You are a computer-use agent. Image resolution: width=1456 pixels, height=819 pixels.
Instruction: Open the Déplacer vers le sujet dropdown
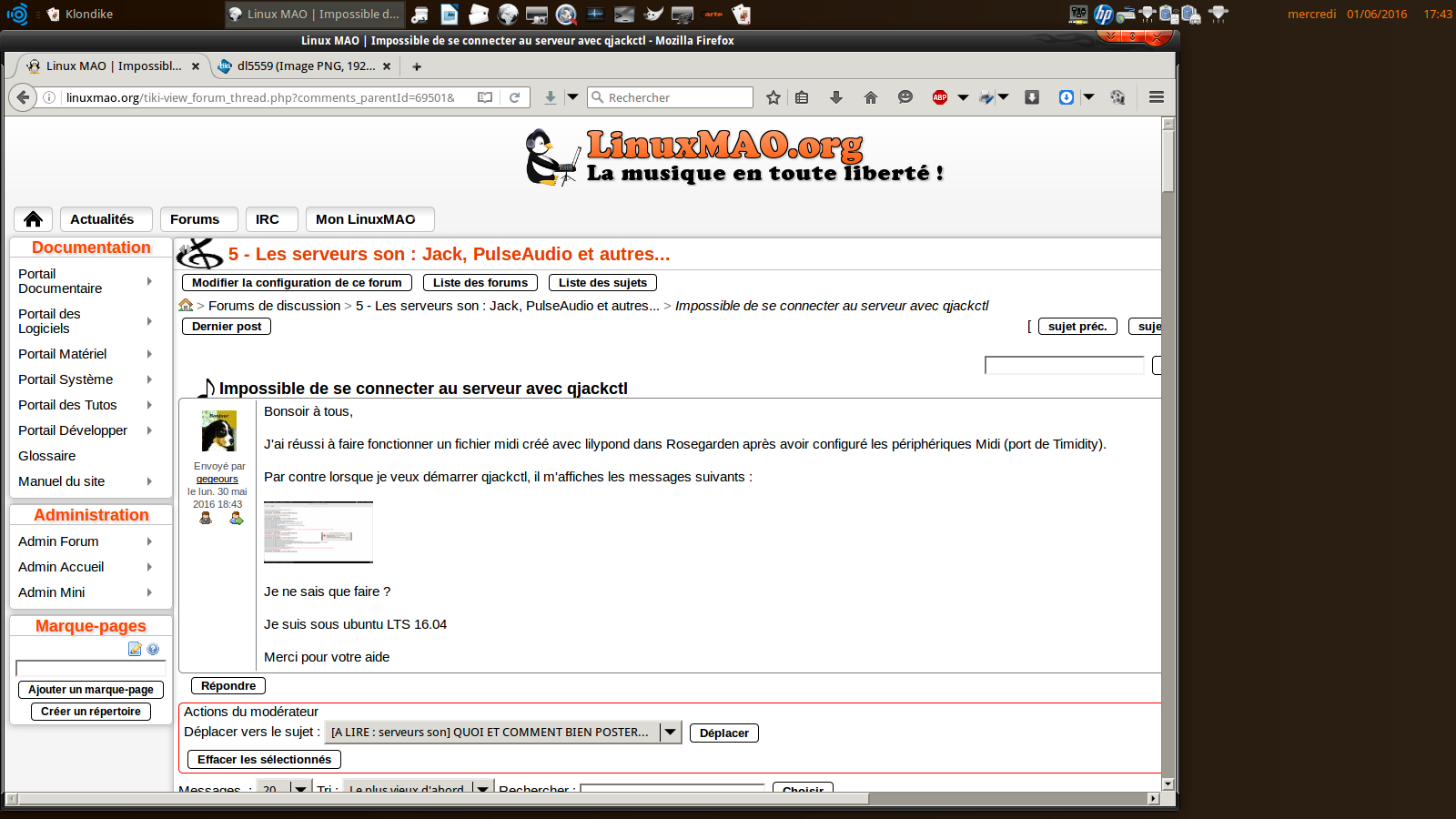tap(503, 733)
